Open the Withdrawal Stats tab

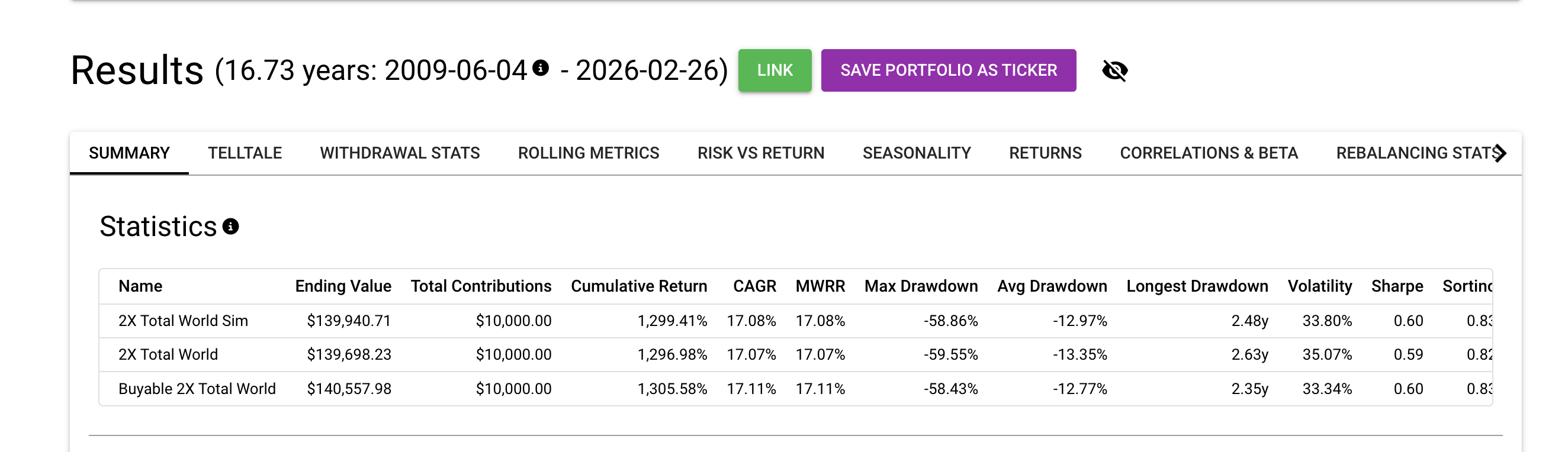tap(399, 153)
